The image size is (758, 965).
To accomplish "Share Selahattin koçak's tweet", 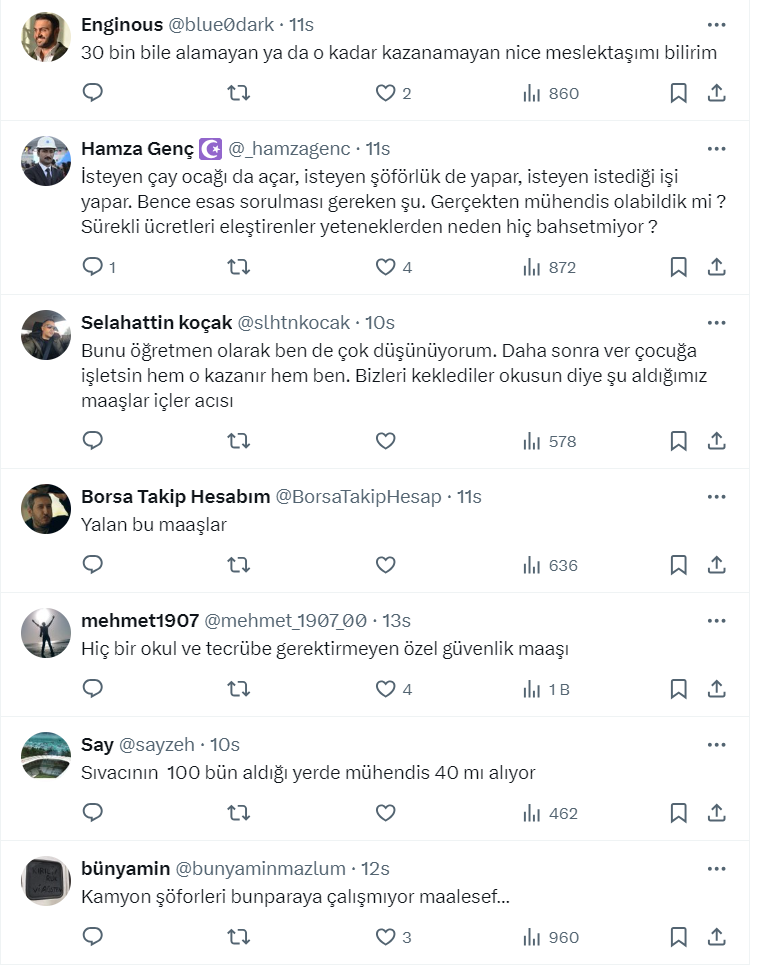I will coord(716,441).
